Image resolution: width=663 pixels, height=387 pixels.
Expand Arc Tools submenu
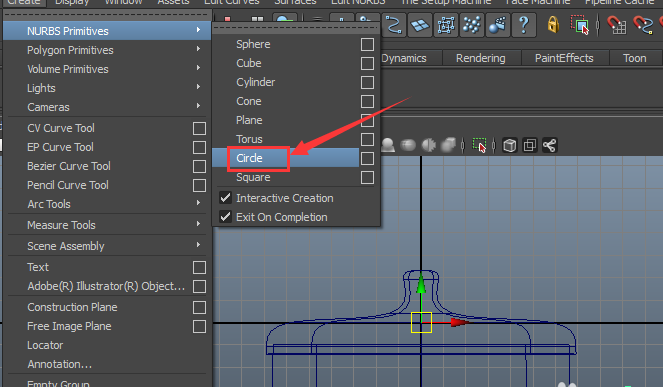107,204
